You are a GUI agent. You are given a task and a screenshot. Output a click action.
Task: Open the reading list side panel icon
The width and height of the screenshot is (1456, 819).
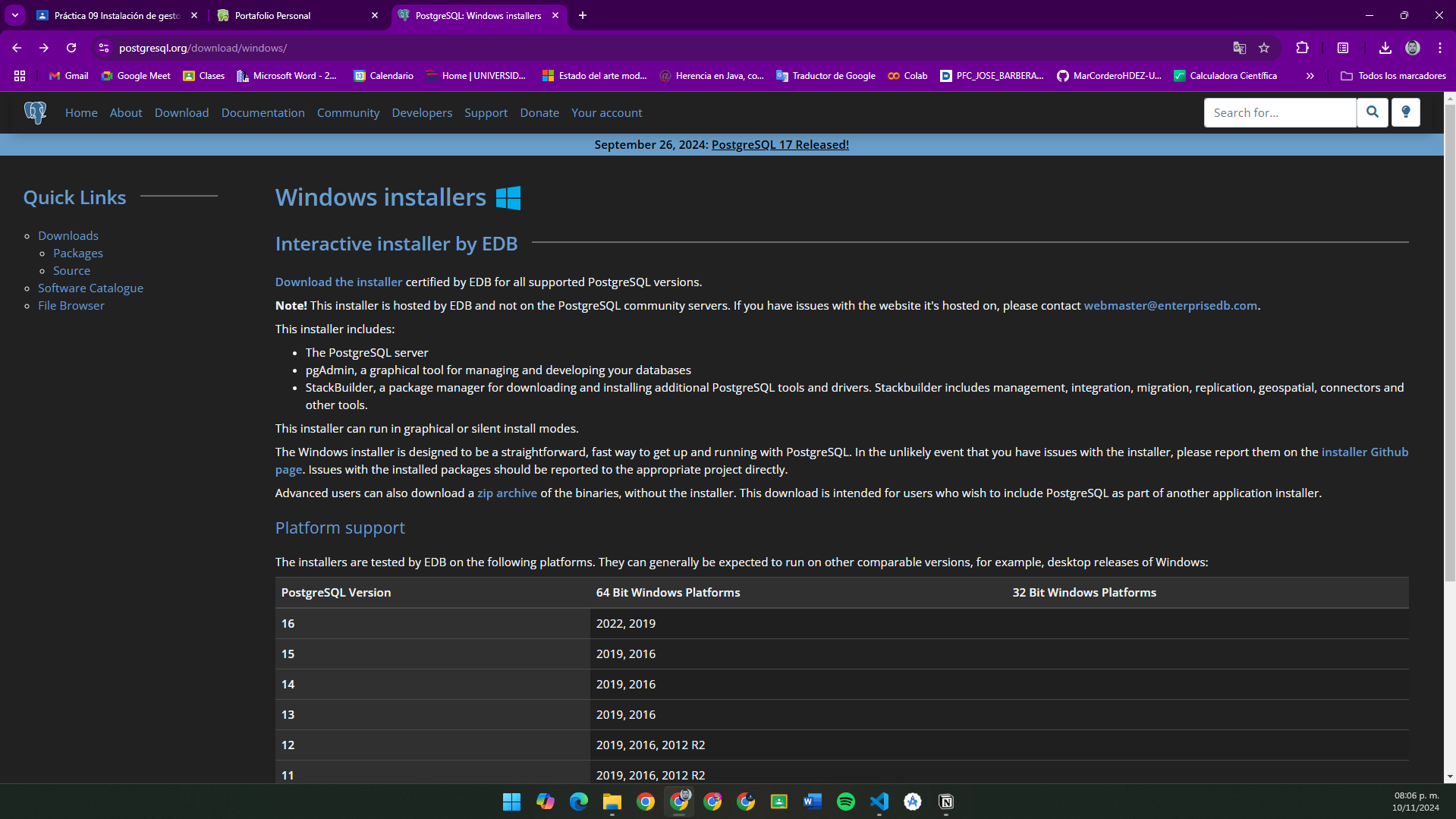tap(1342, 48)
